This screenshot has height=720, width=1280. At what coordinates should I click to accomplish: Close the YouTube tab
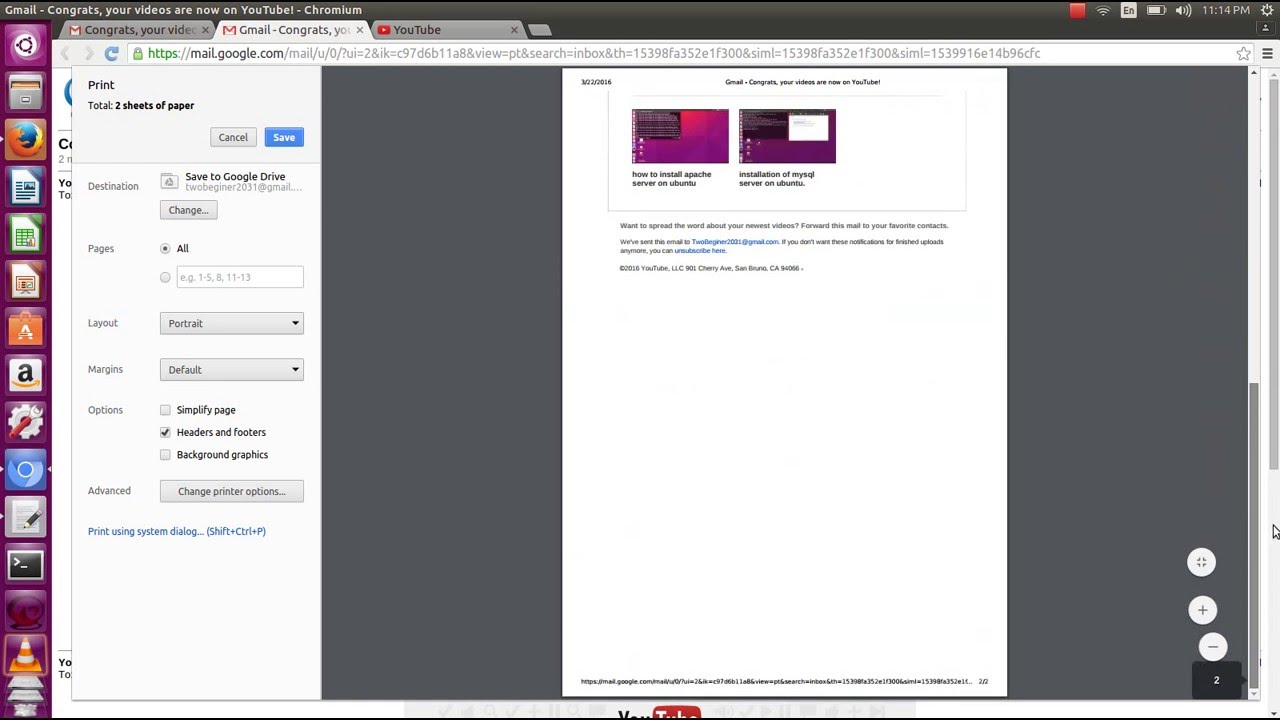pyautogui.click(x=514, y=30)
